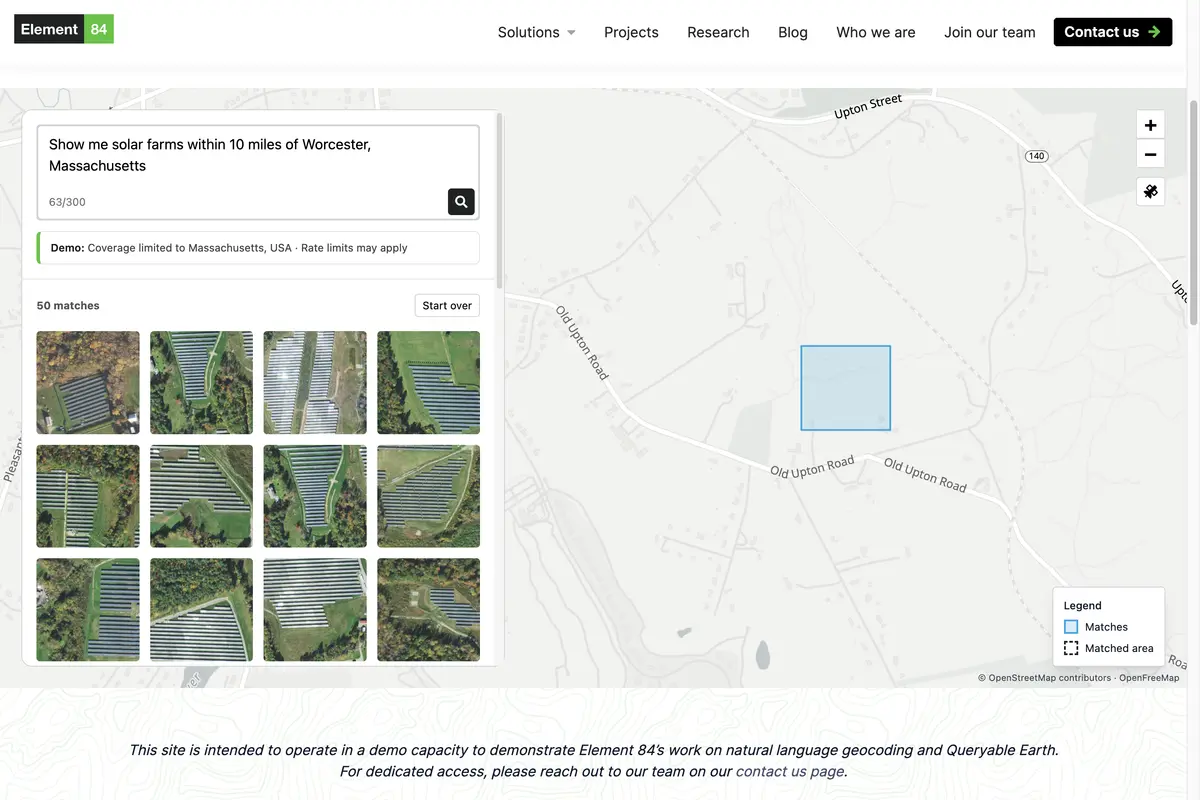Click the Element 84 logo
Viewport: 1200px width, 800px height.
[x=64, y=30]
